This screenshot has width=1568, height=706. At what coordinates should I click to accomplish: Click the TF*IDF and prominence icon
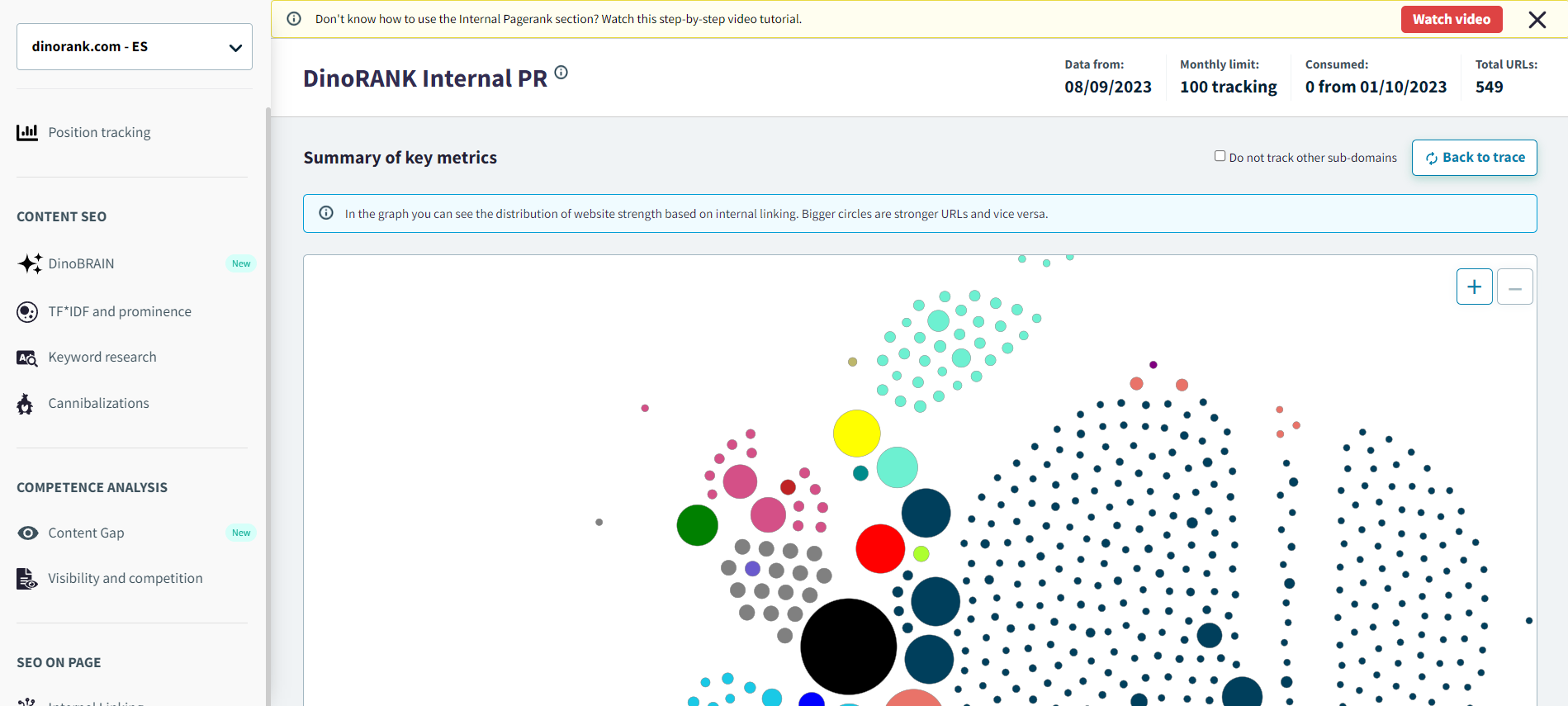tap(27, 311)
